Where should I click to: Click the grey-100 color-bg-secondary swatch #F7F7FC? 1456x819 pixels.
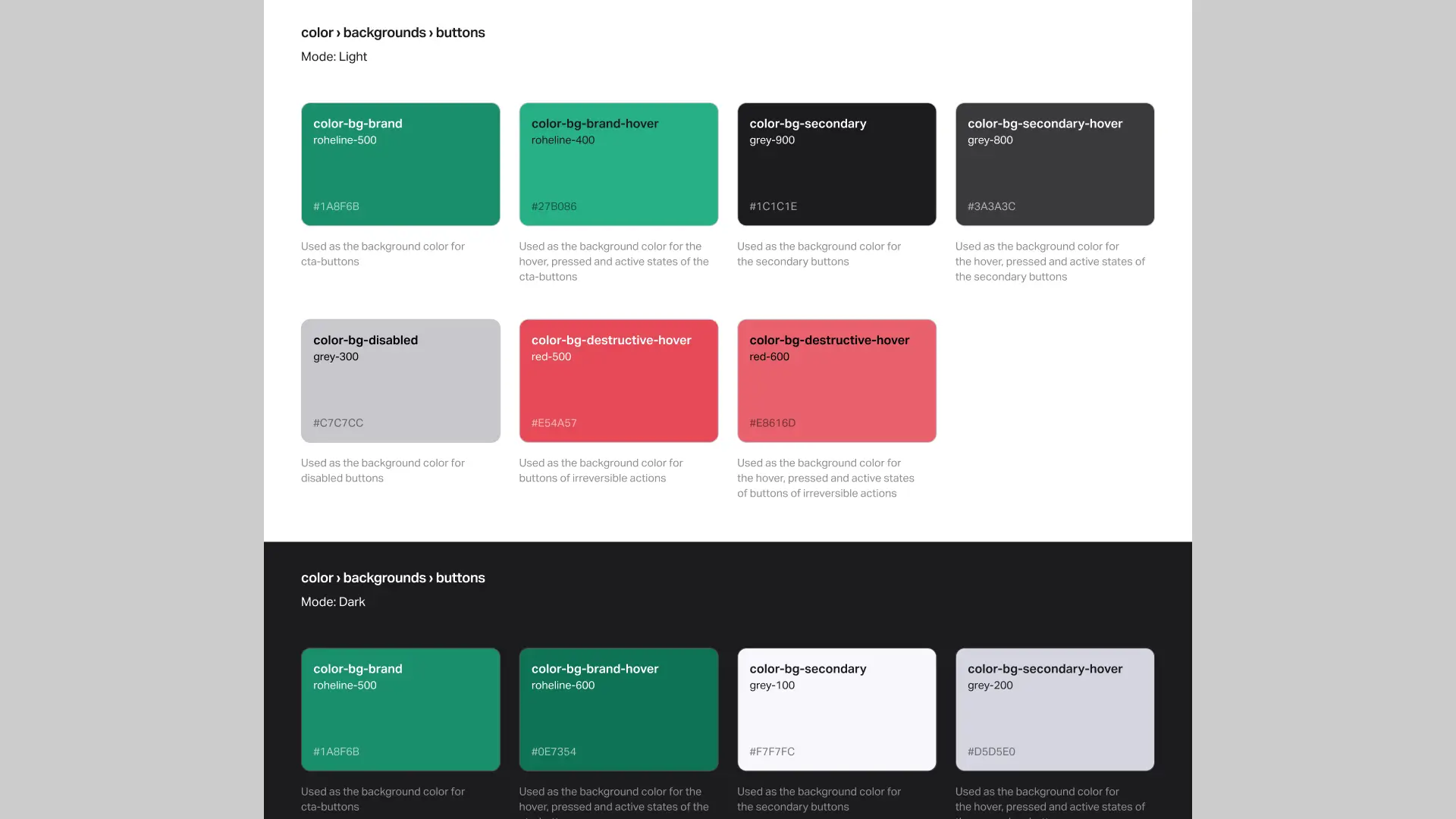(x=836, y=709)
